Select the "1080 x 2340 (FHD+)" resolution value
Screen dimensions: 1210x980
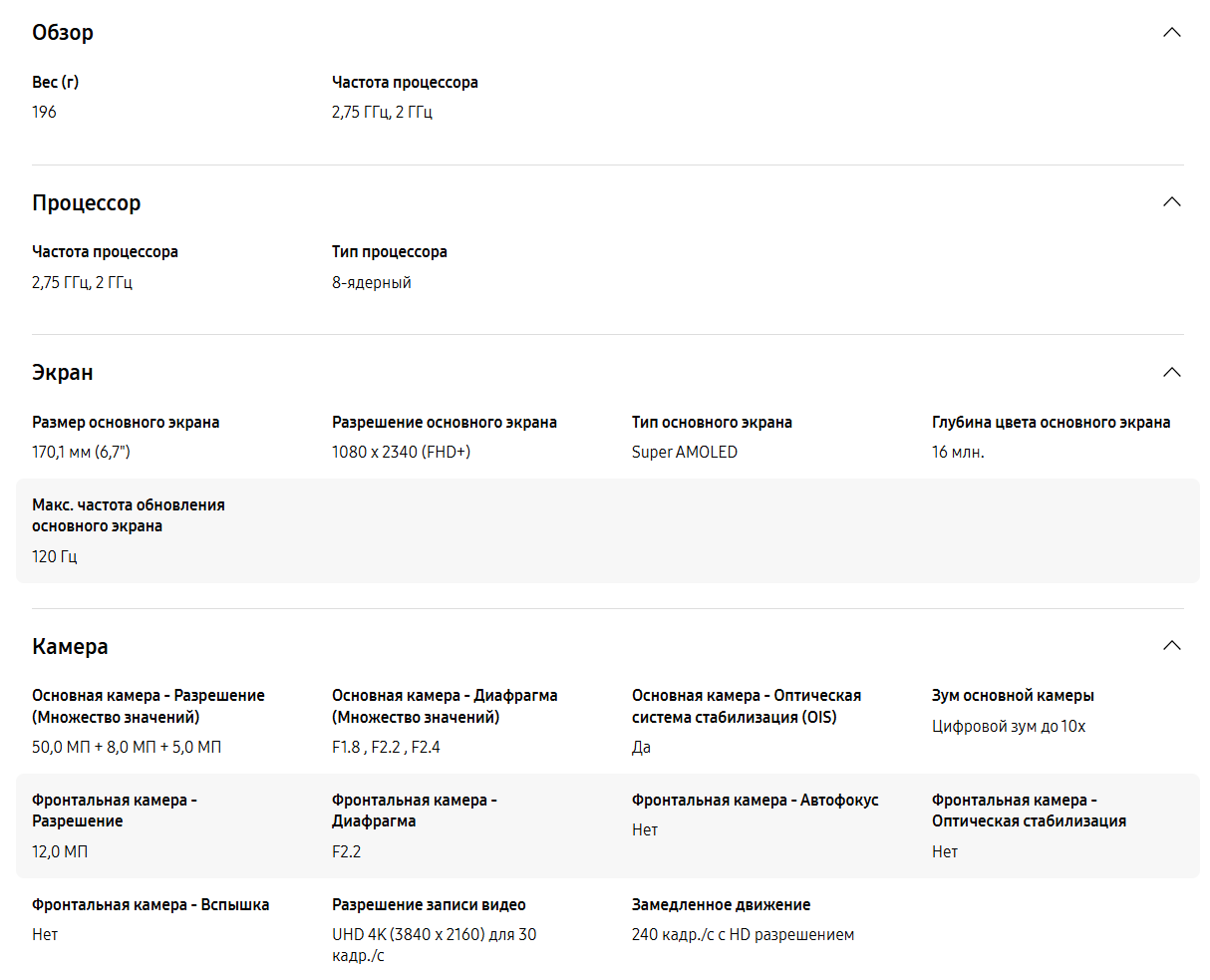coord(402,453)
